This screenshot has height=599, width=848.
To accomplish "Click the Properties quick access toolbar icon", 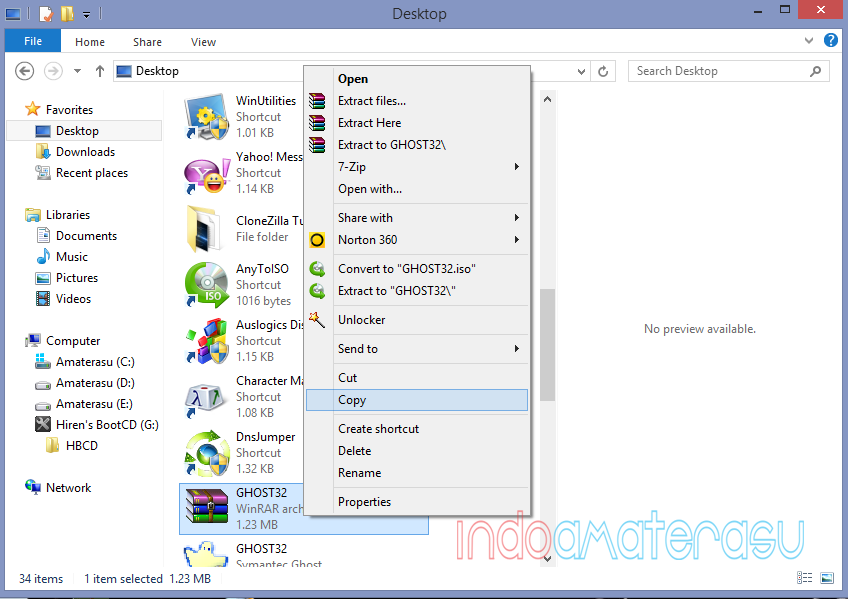I will tap(46, 13).
